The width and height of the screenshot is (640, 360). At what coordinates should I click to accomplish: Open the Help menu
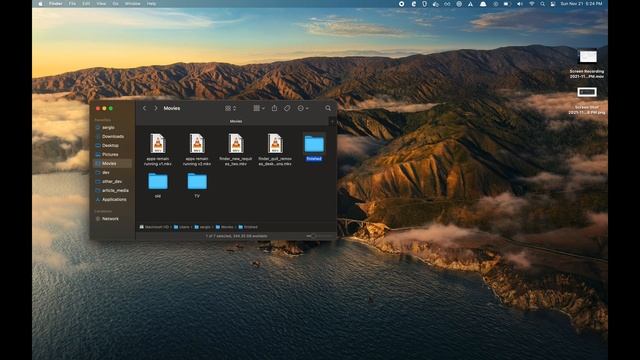pyautogui.click(x=151, y=4)
